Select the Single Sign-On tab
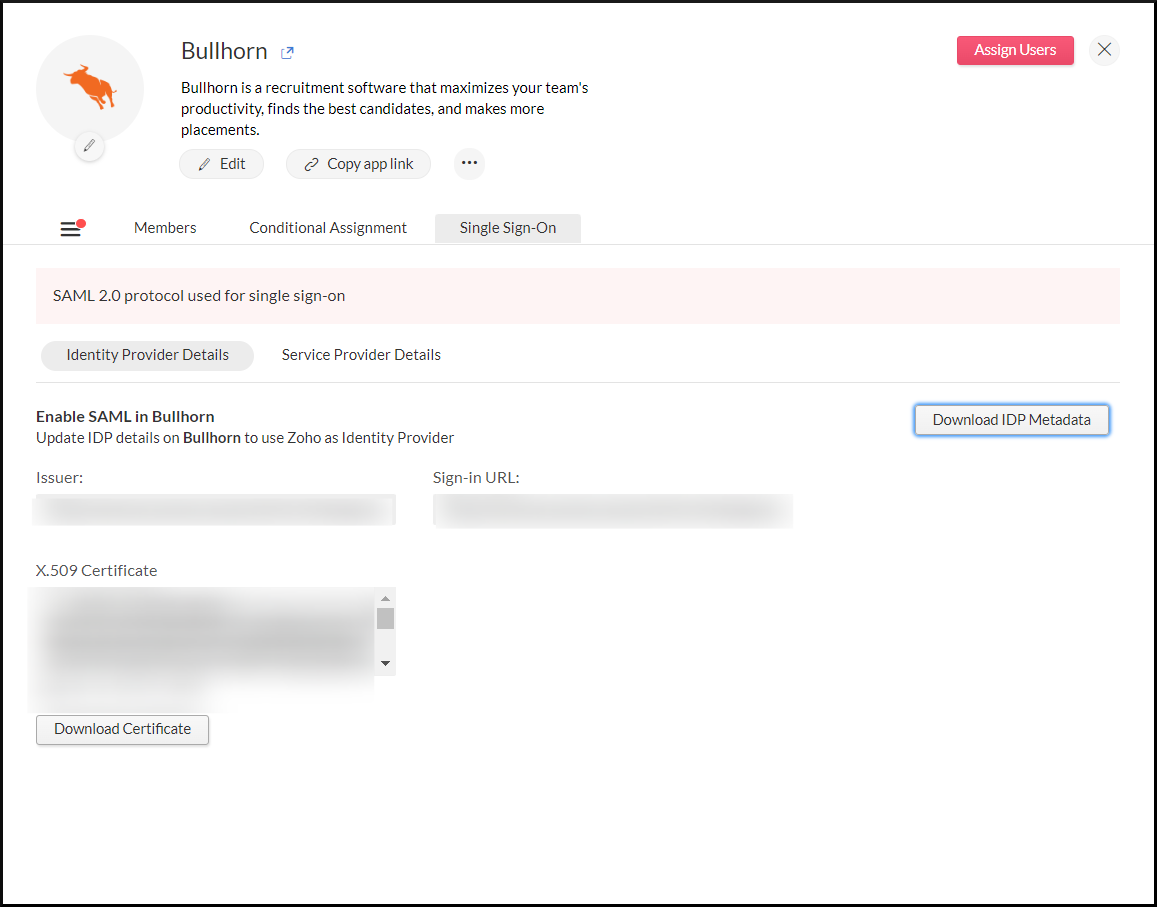The width and height of the screenshot is (1157, 907). pos(508,228)
